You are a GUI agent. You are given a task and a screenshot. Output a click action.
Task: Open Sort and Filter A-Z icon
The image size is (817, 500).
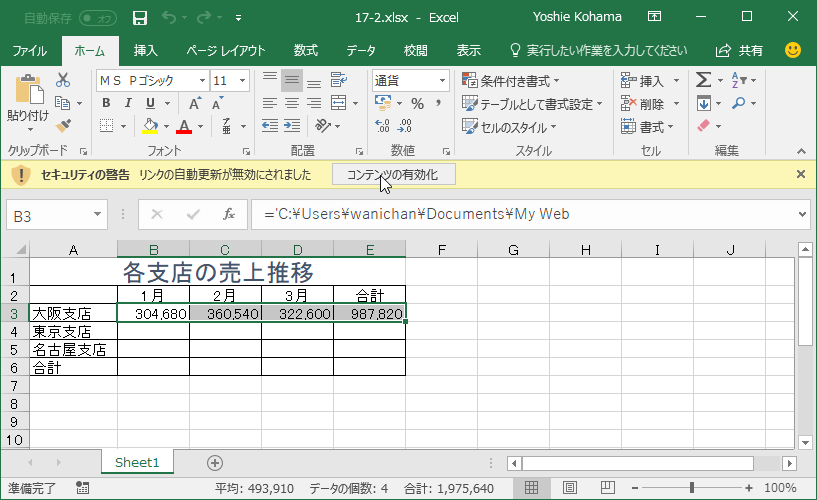click(x=738, y=80)
